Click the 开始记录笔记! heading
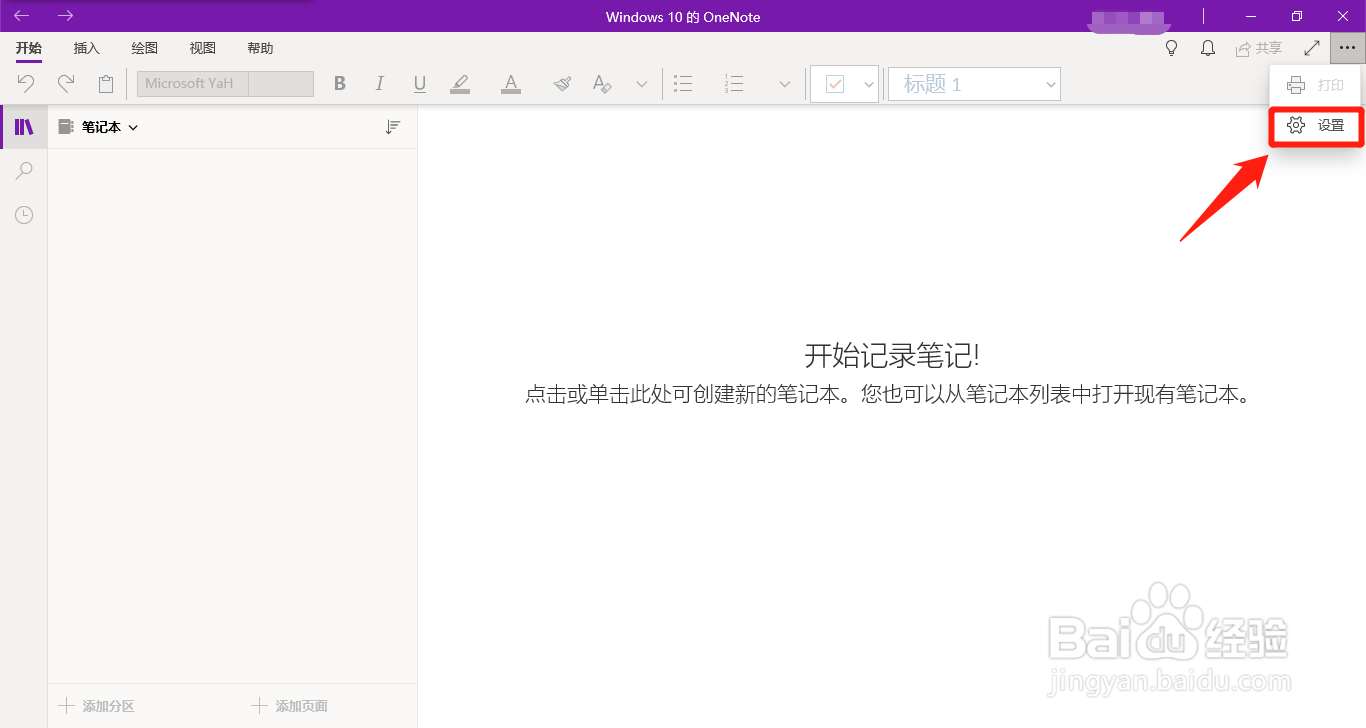 (x=892, y=355)
